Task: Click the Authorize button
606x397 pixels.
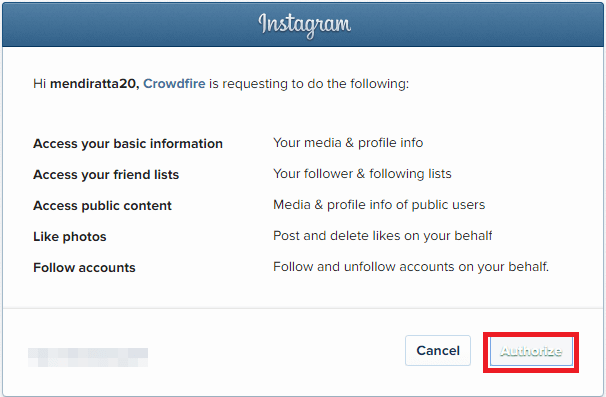Action: coord(531,351)
